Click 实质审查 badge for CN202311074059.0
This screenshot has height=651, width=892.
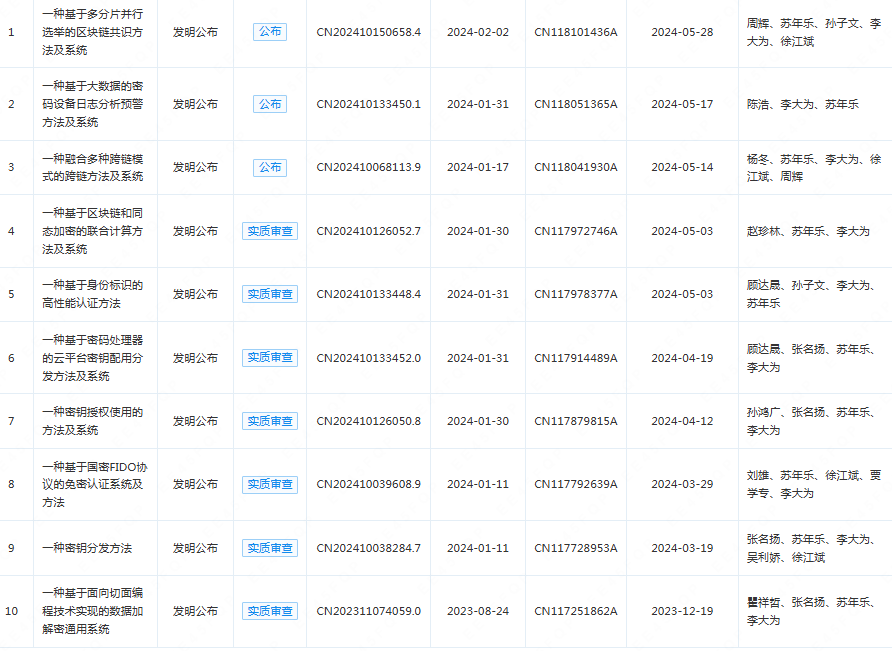click(270, 611)
